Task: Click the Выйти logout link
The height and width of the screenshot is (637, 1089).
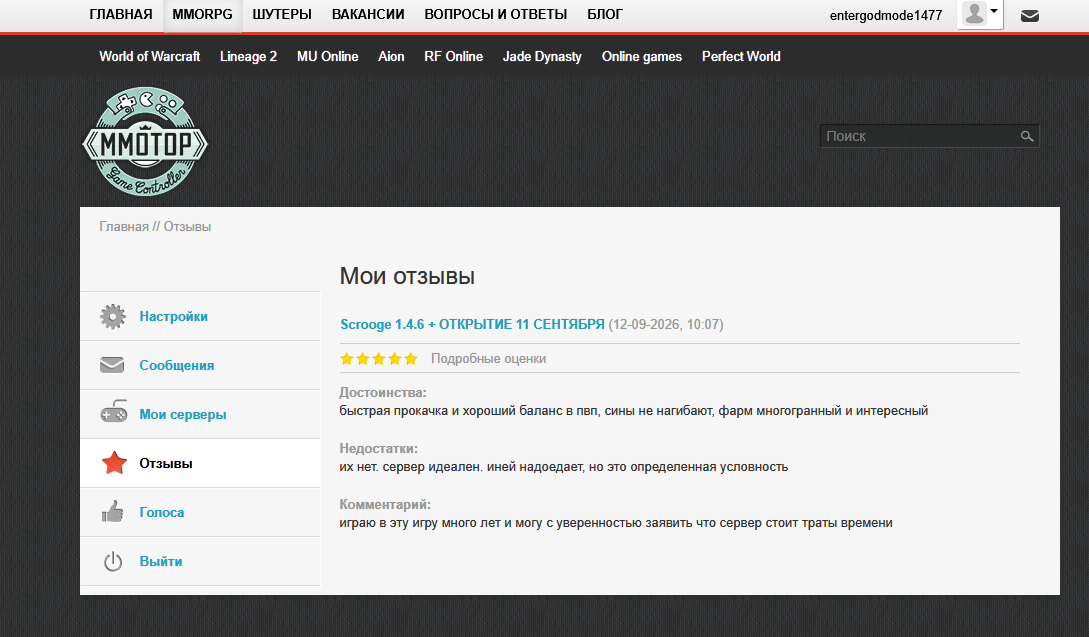Action: coord(160,561)
